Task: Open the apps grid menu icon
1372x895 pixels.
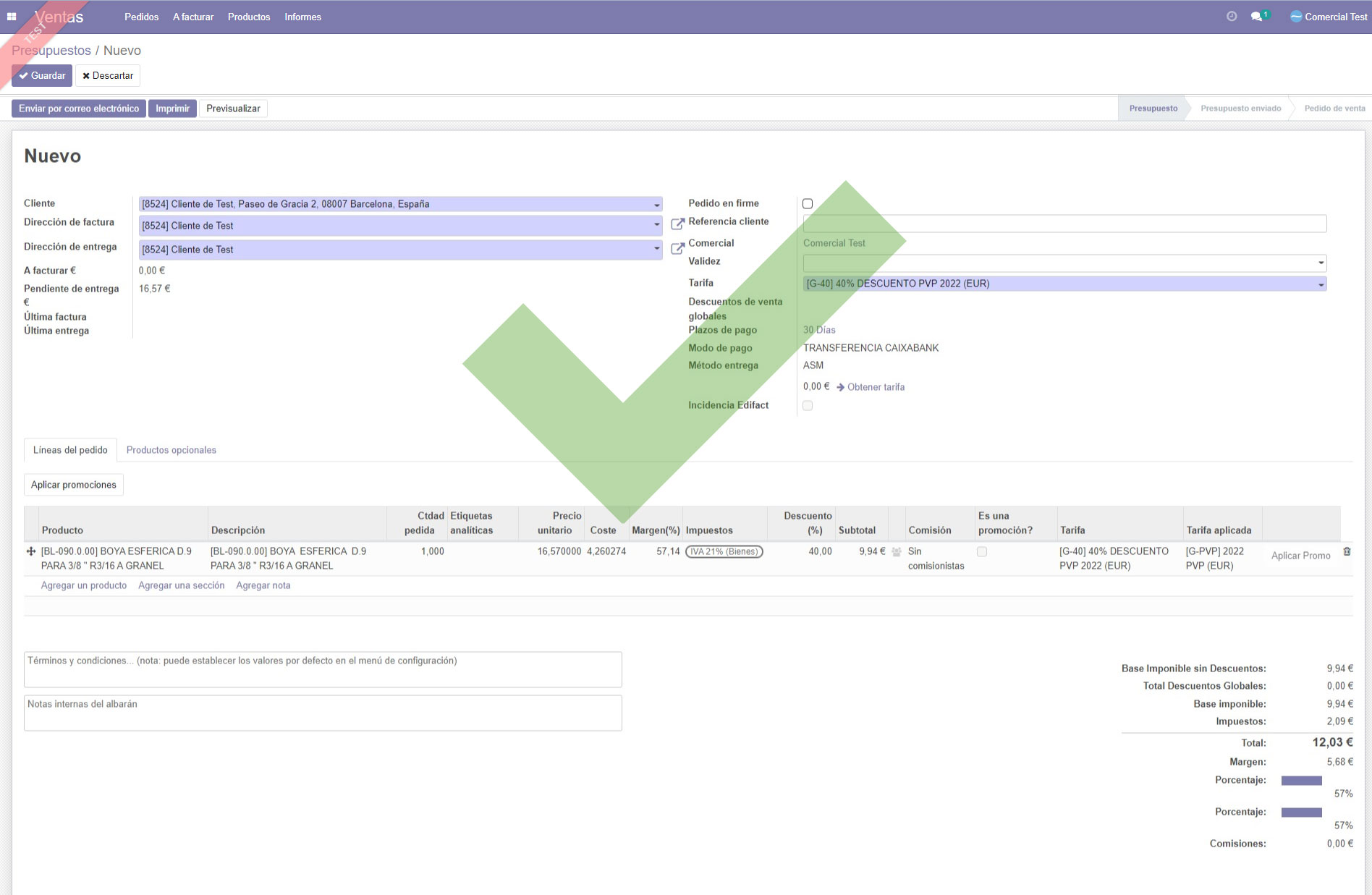Action: point(12,17)
